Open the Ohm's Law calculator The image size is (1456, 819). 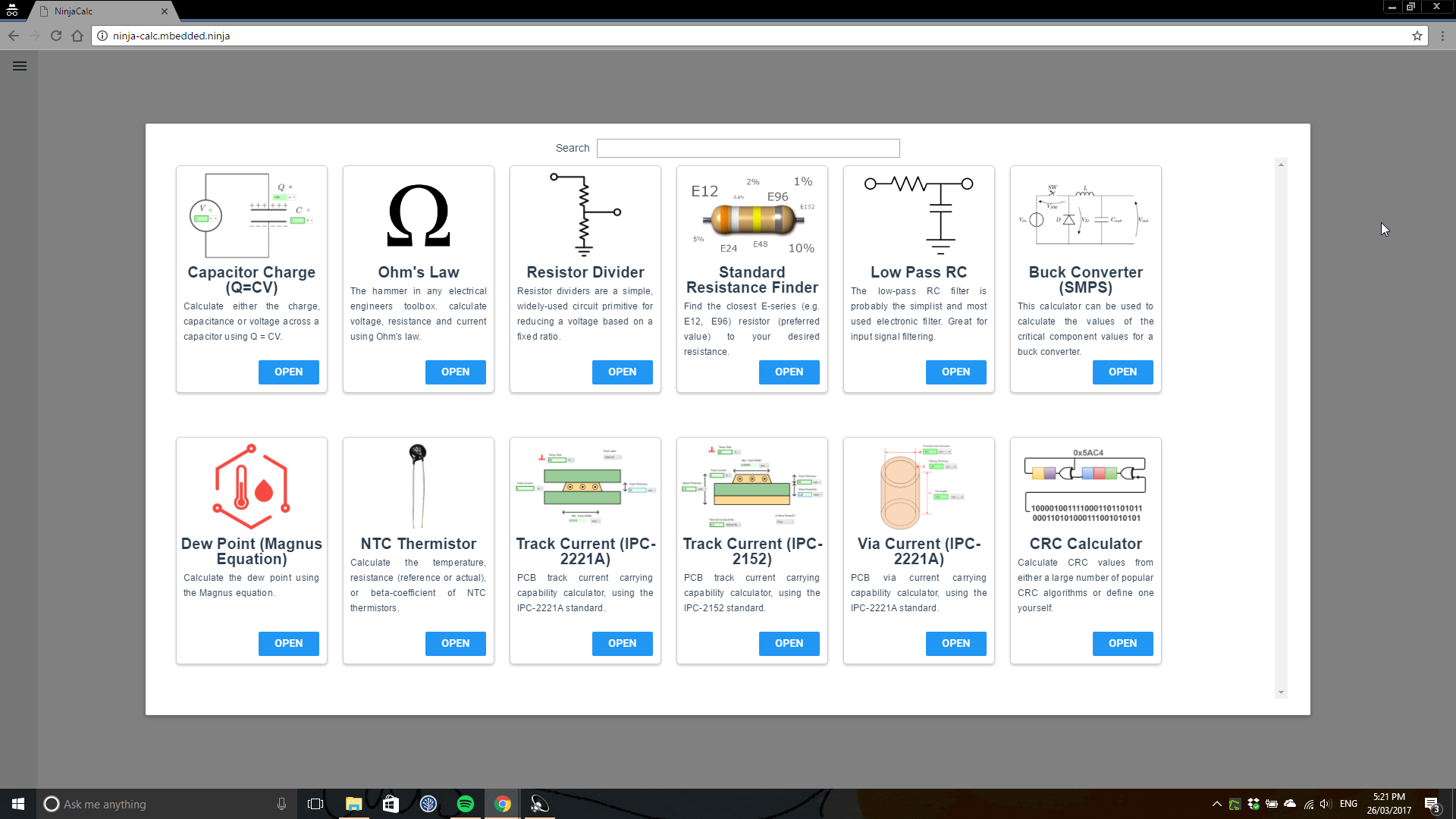455,372
